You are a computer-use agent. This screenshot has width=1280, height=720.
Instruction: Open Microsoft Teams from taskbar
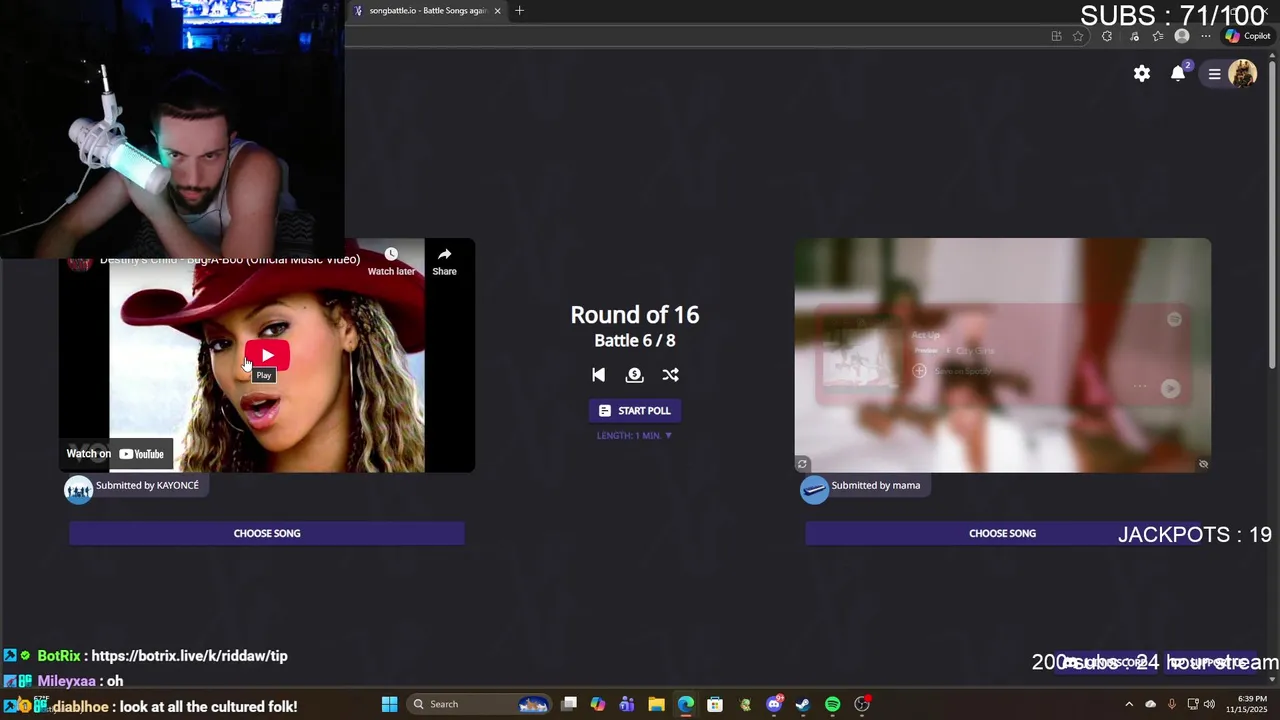click(627, 704)
